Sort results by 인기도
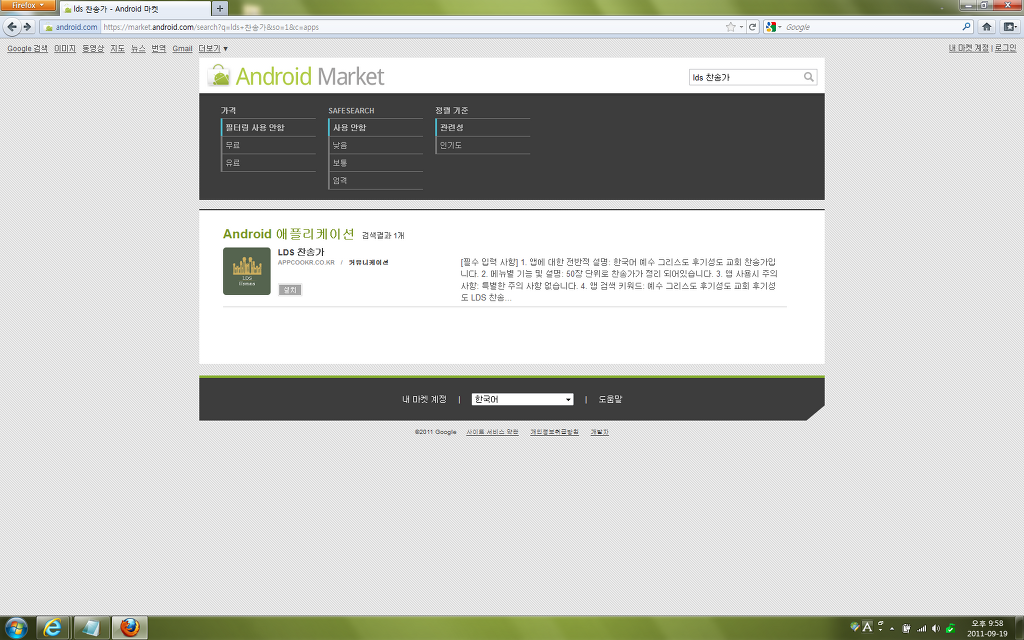The height and width of the screenshot is (640, 1024). click(483, 145)
